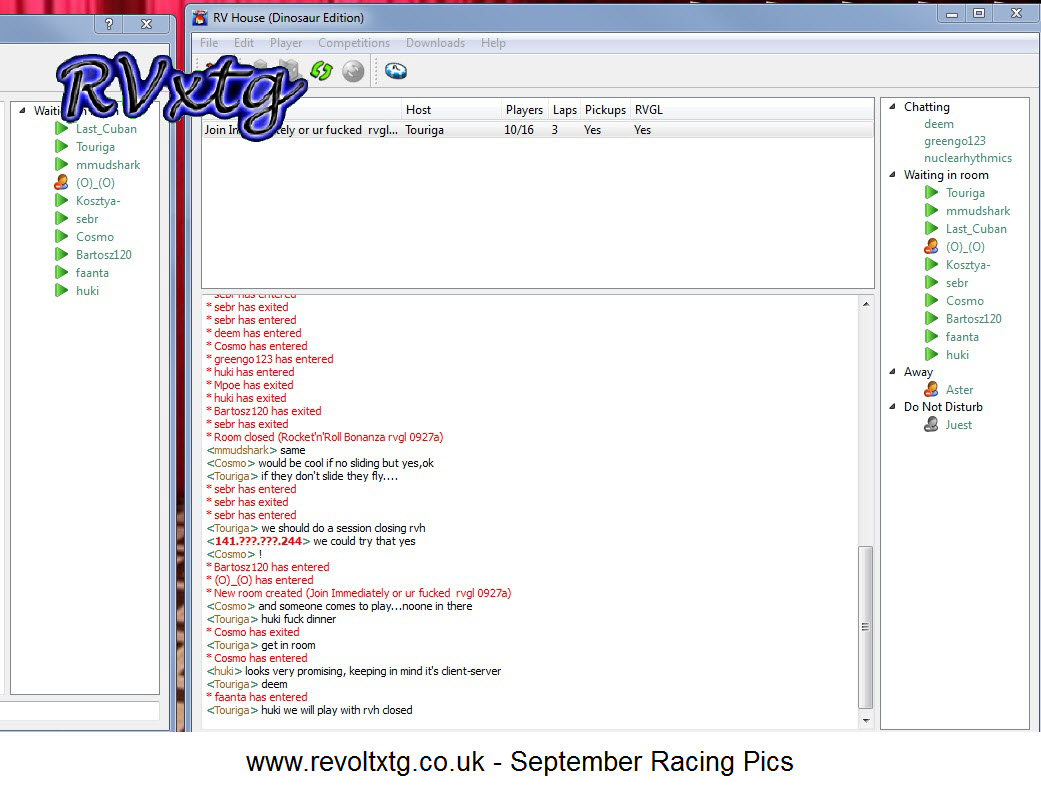Select greengo123 in the Chatting group
The height and width of the screenshot is (790, 1041).
(955, 141)
